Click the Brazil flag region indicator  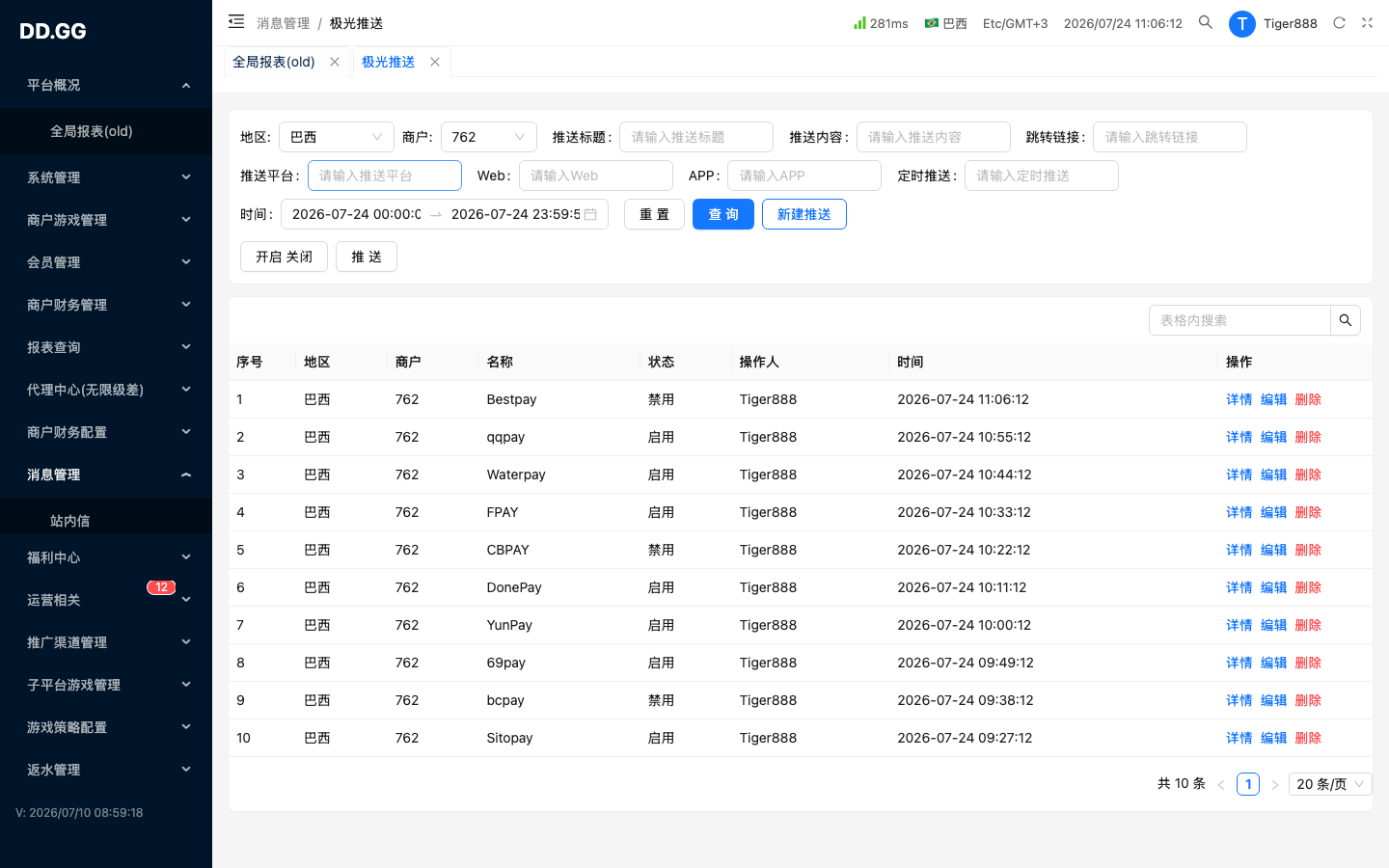(x=945, y=23)
